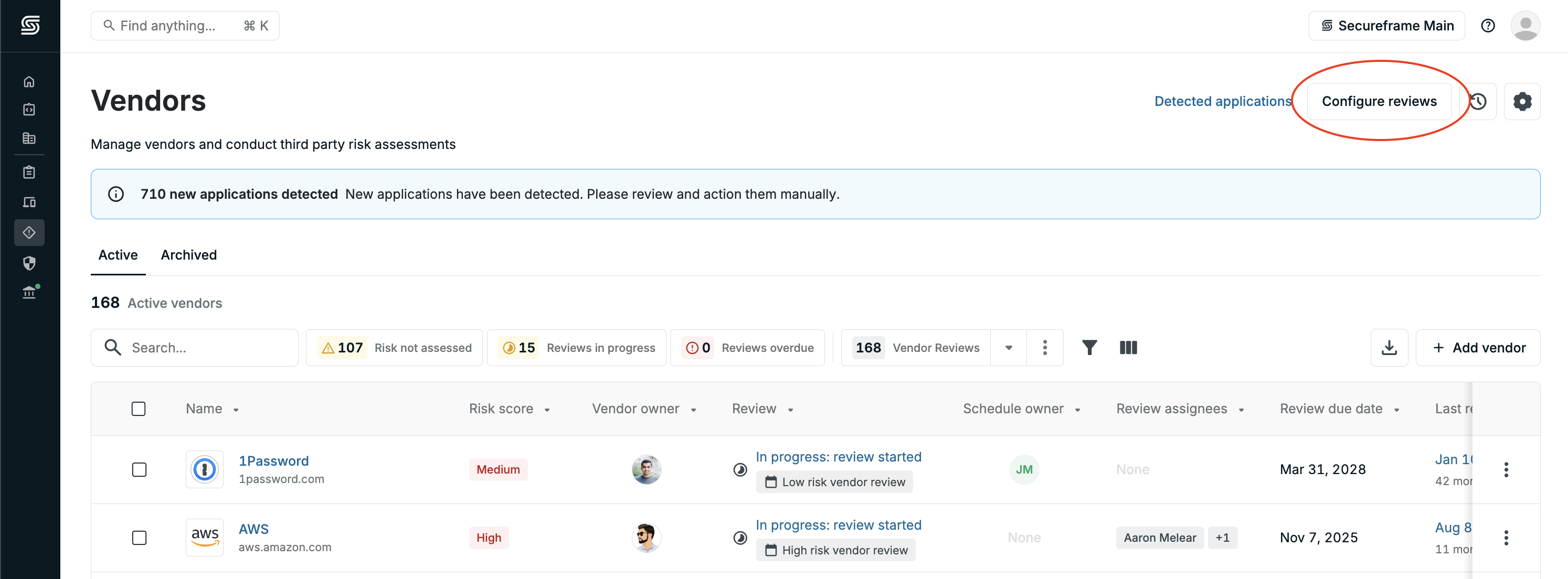Select the integrations sidebar icon
Screen dimensions: 1568x579
[29, 110]
